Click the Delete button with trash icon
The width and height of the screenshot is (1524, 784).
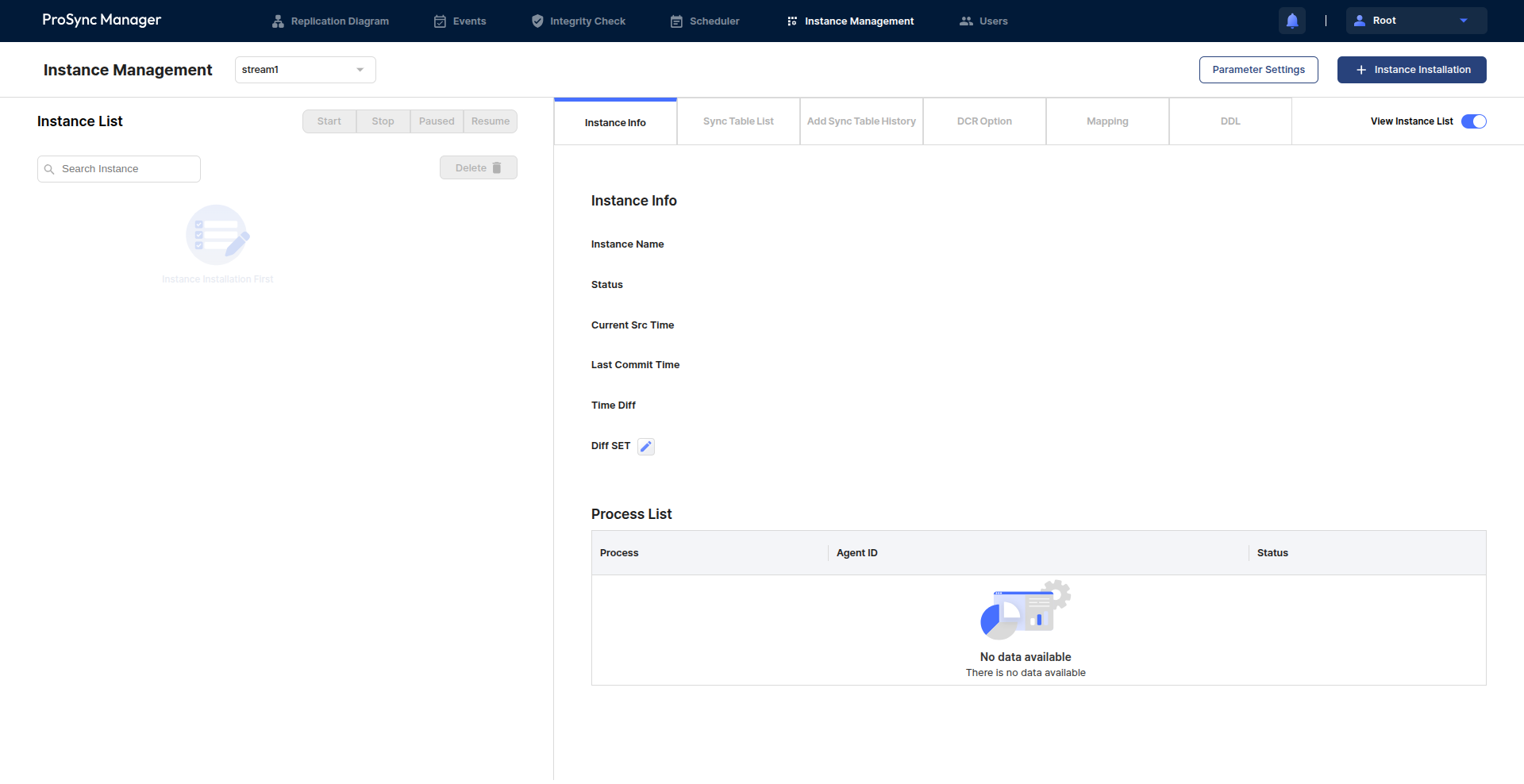[x=478, y=168]
